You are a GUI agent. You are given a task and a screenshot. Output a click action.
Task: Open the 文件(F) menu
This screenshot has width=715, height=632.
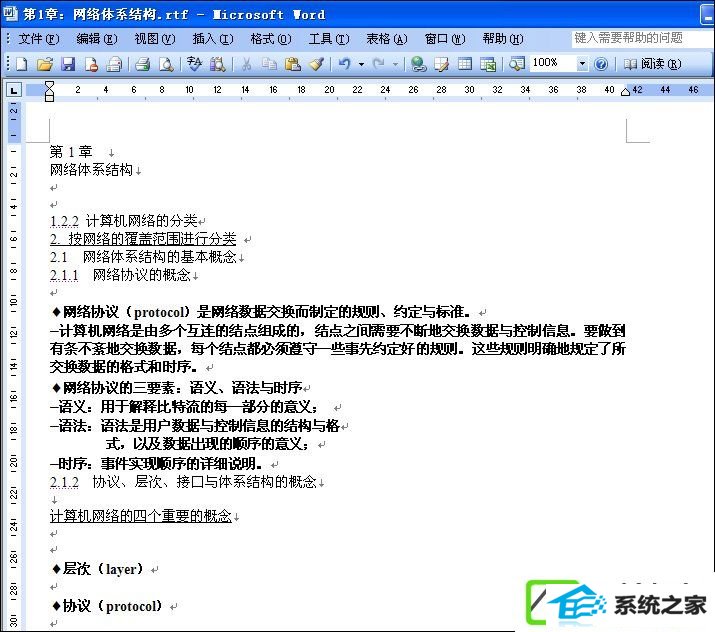point(39,39)
